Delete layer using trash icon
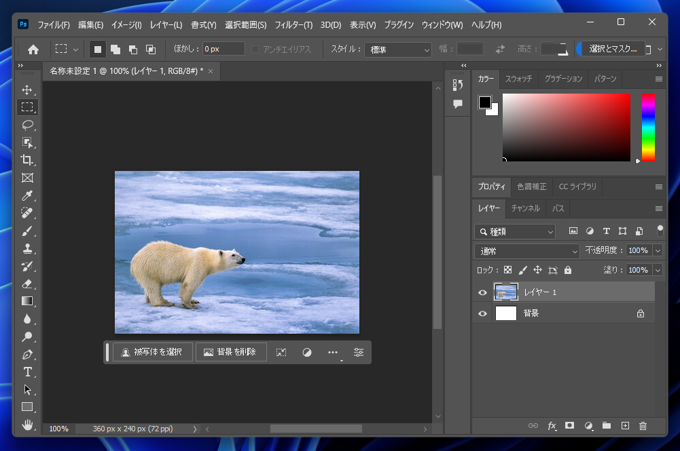Image resolution: width=680 pixels, height=451 pixels. [643, 426]
